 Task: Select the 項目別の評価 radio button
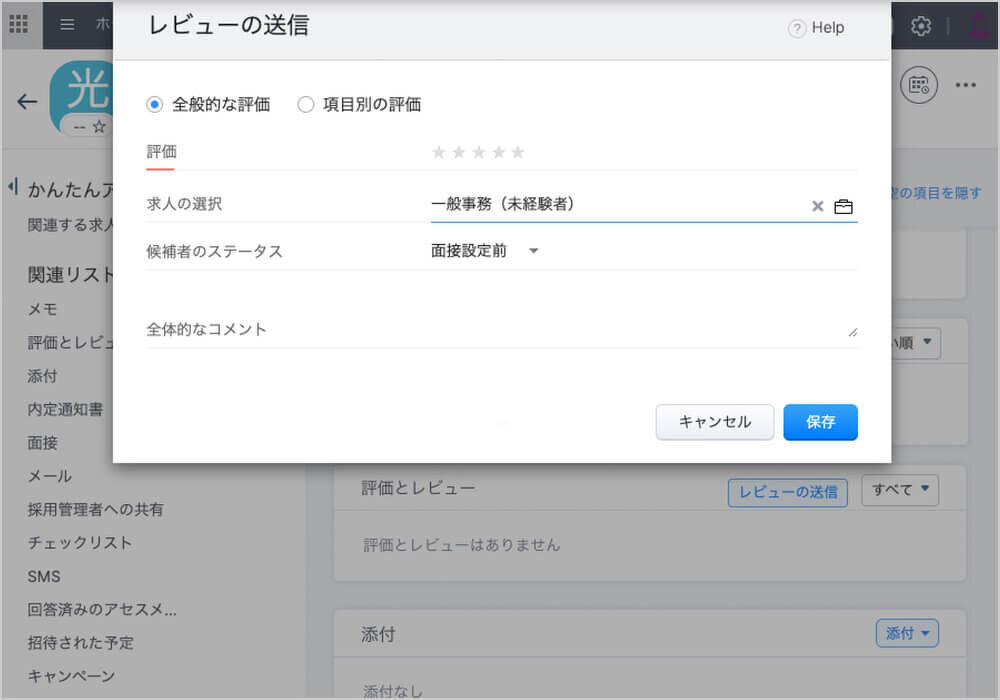306,104
